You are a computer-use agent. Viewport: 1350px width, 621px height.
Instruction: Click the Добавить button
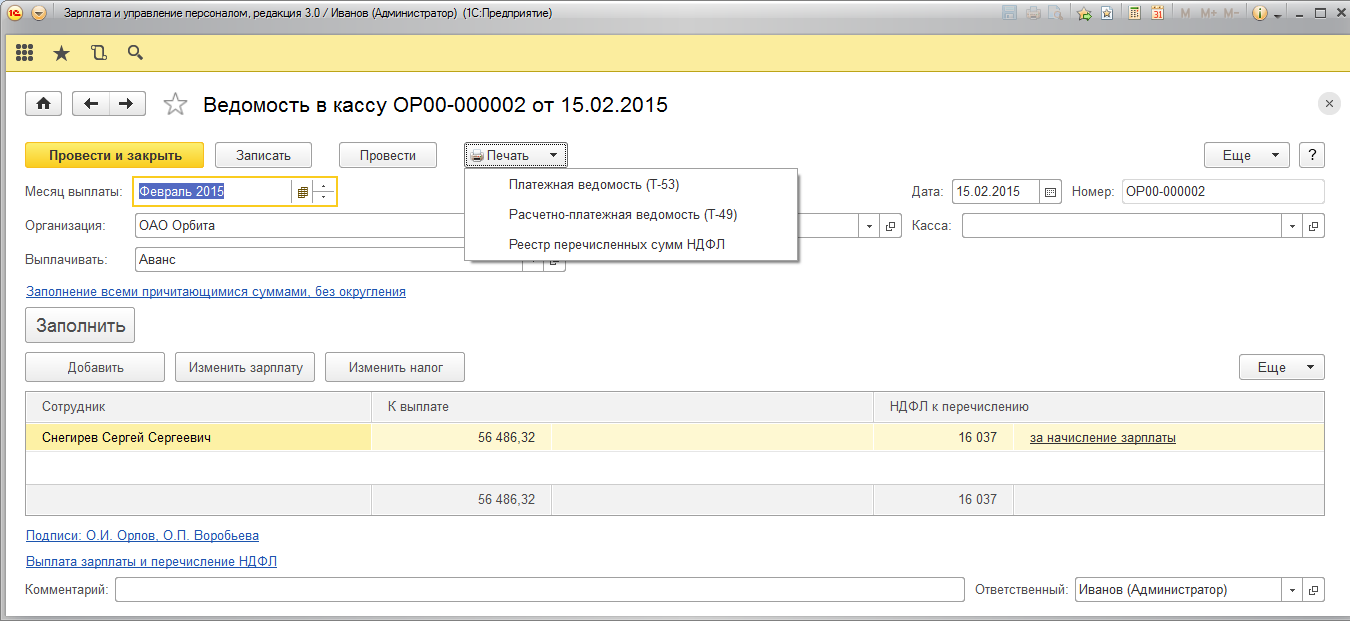(x=95, y=367)
